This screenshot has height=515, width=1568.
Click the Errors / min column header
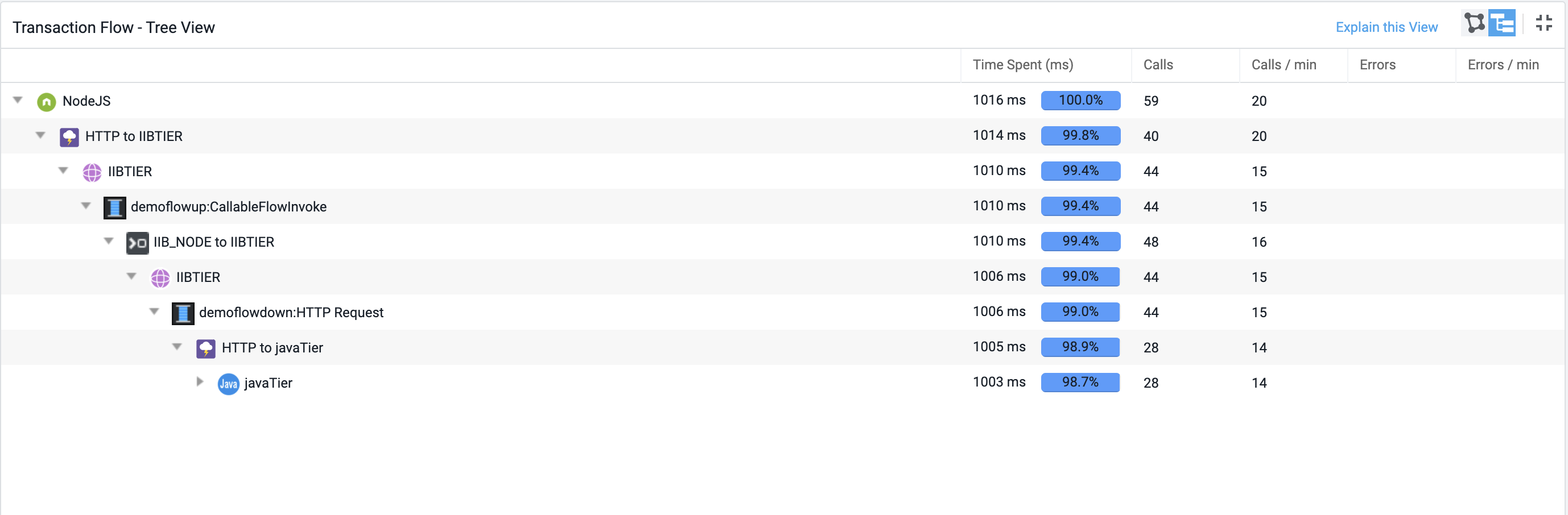(1503, 64)
